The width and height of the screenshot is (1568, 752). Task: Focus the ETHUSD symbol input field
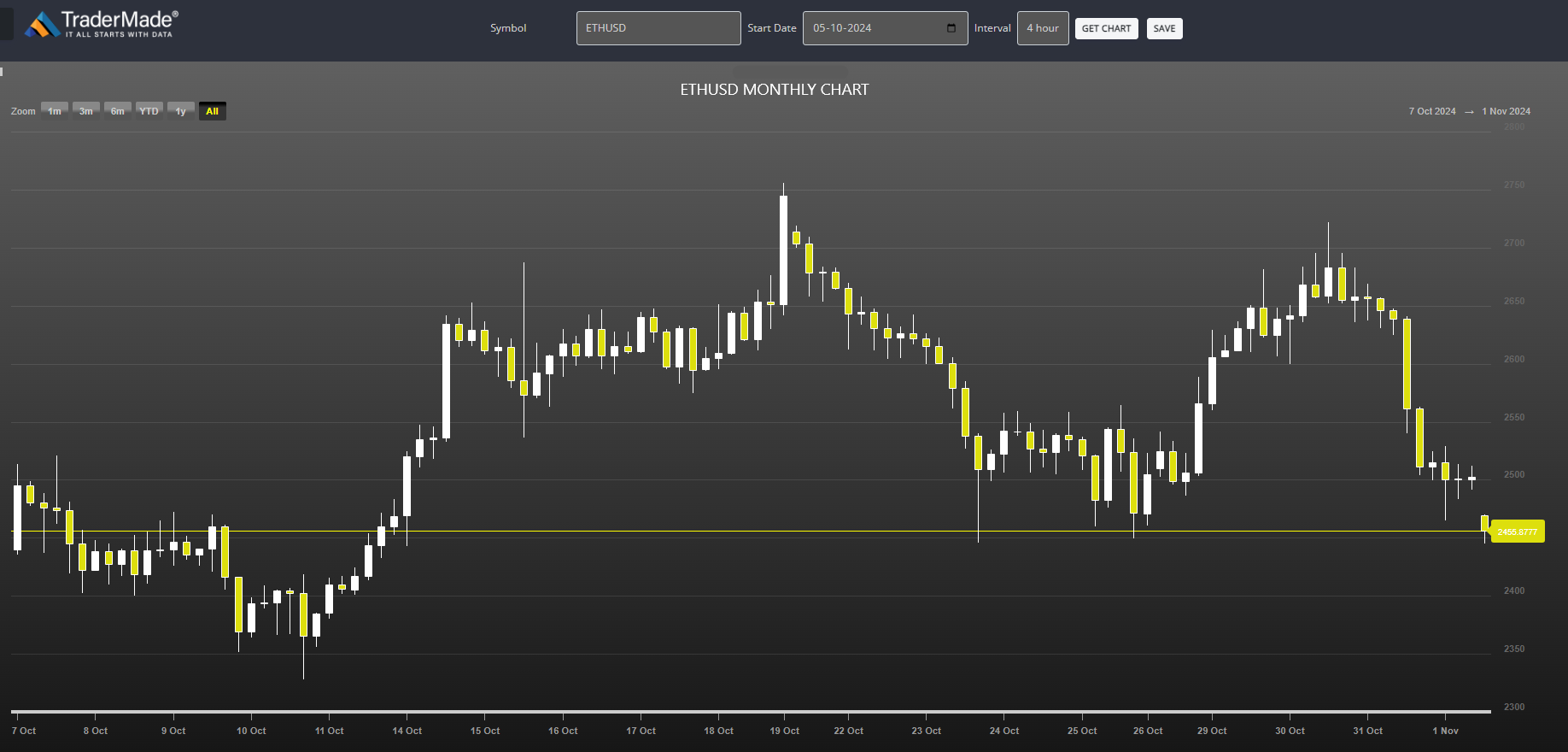(x=658, y=28)
